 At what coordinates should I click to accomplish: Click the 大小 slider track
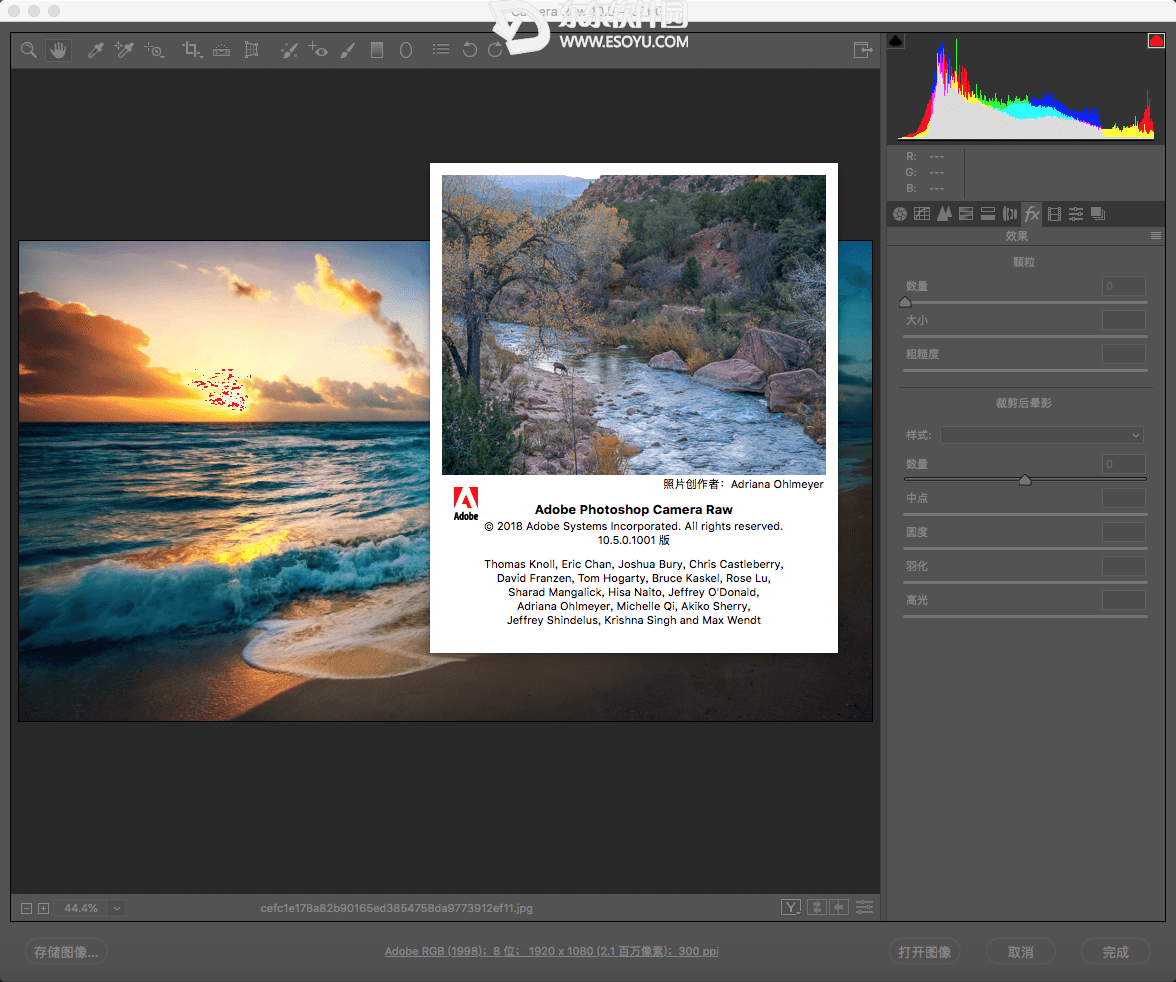pyautogui.click(x=1025, y=337)
